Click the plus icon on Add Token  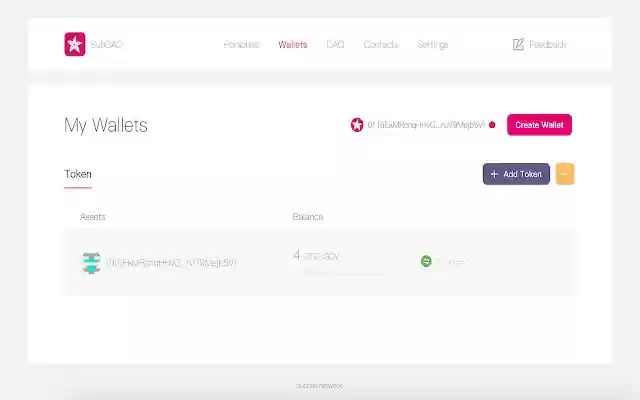pyautogui.click(x=494, y=174)
